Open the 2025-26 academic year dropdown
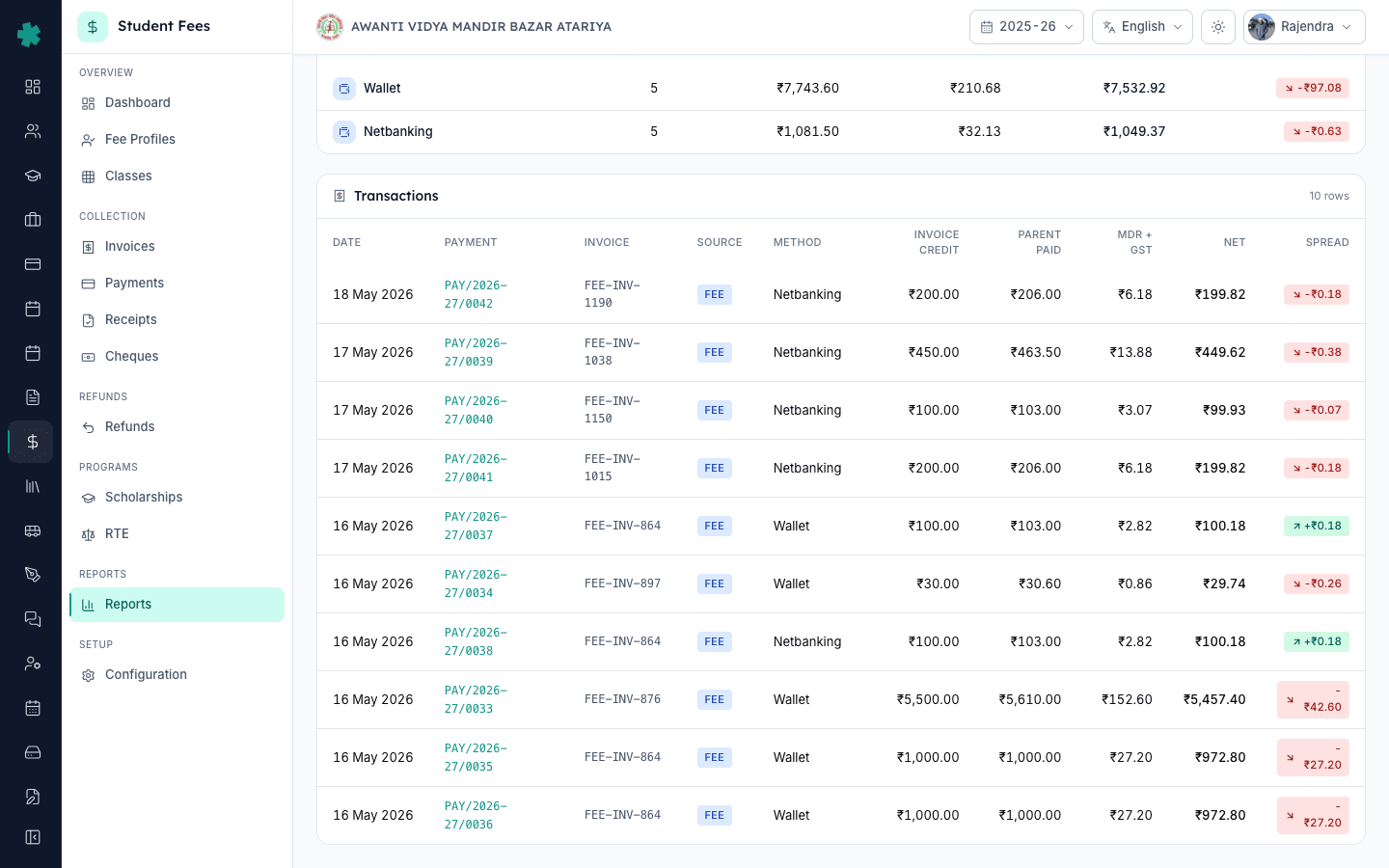The width and height of the screenshot is (1389, 868). (1026, 27)
